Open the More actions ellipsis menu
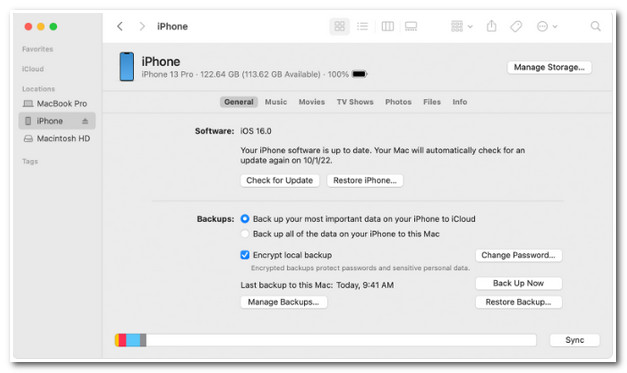 (547, 26)
